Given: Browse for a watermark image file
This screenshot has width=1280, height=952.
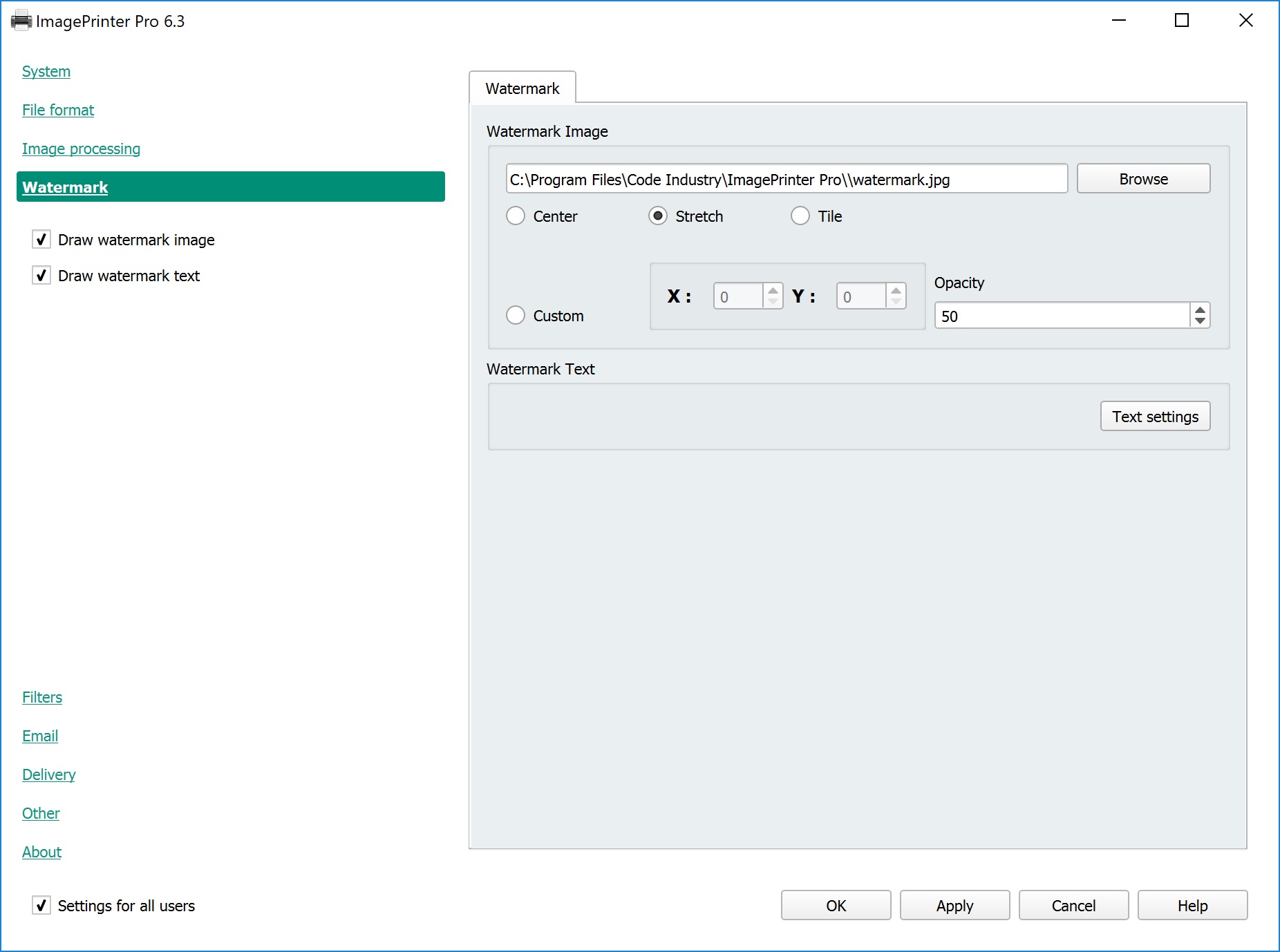Looking at the screenshot, I should pyautogui.click(x=1143, y=179).
